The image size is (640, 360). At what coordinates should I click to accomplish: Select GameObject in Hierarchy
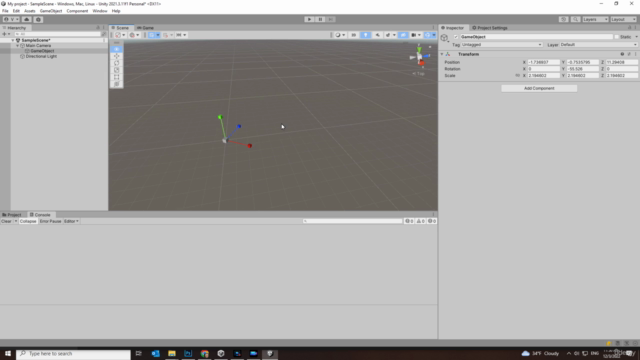42,51
